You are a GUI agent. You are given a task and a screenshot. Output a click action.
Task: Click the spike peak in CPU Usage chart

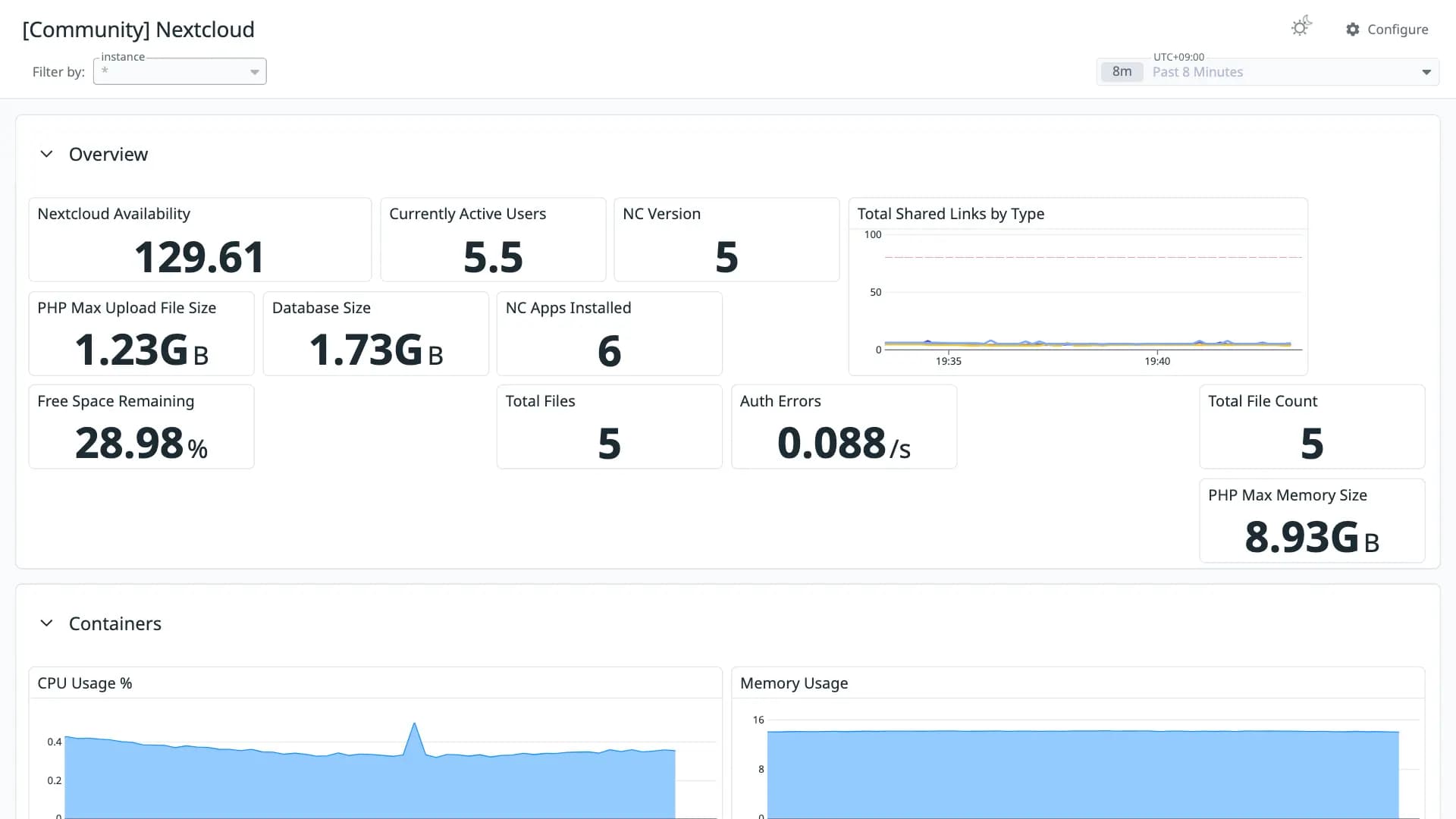click(414, 723)
